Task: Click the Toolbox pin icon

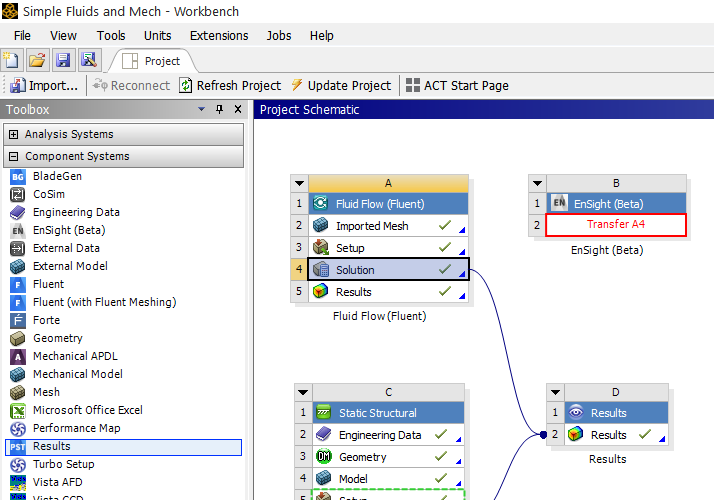Action: (x=219, y=109)
